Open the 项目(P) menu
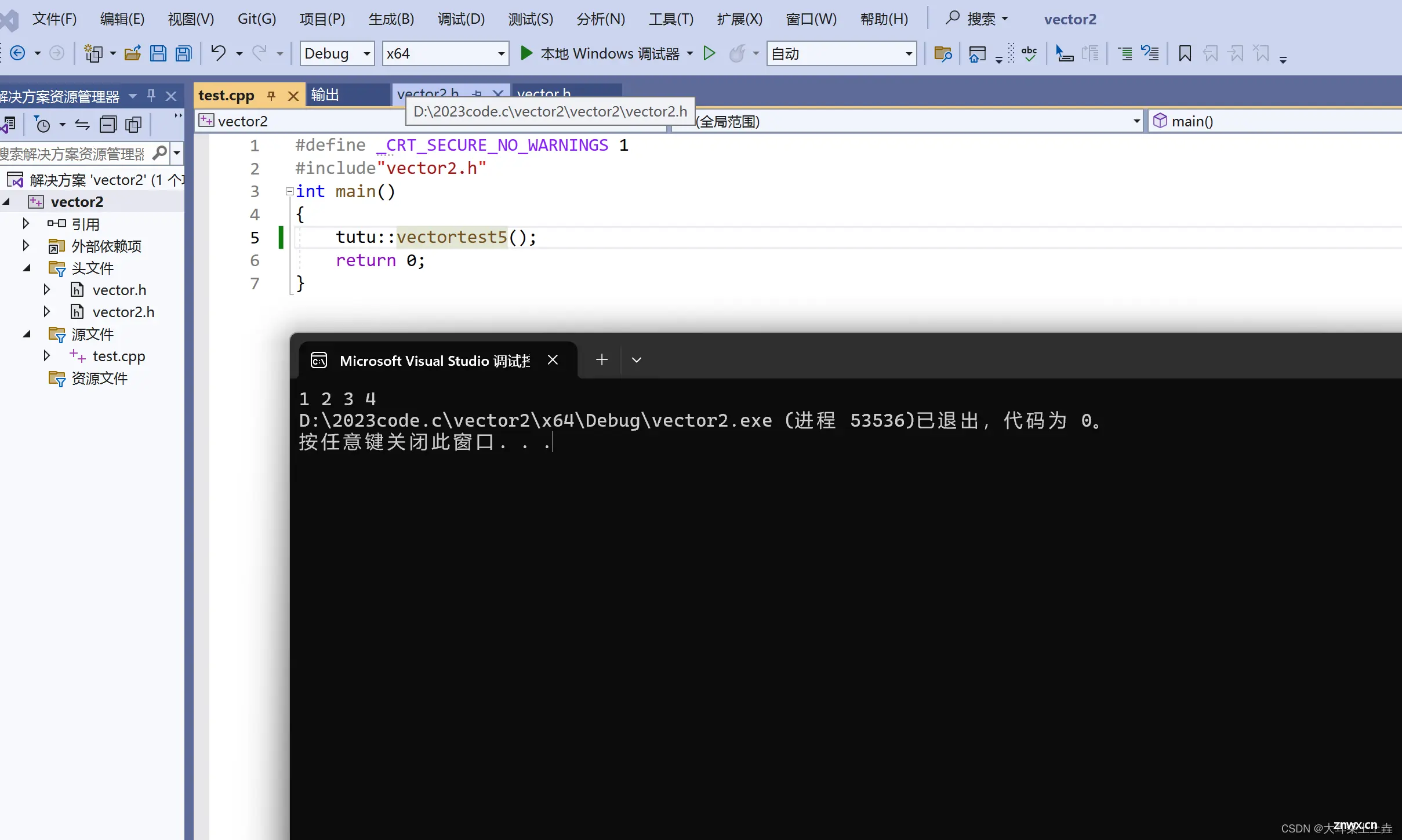 pyautogui.click(x=322, y=19)
